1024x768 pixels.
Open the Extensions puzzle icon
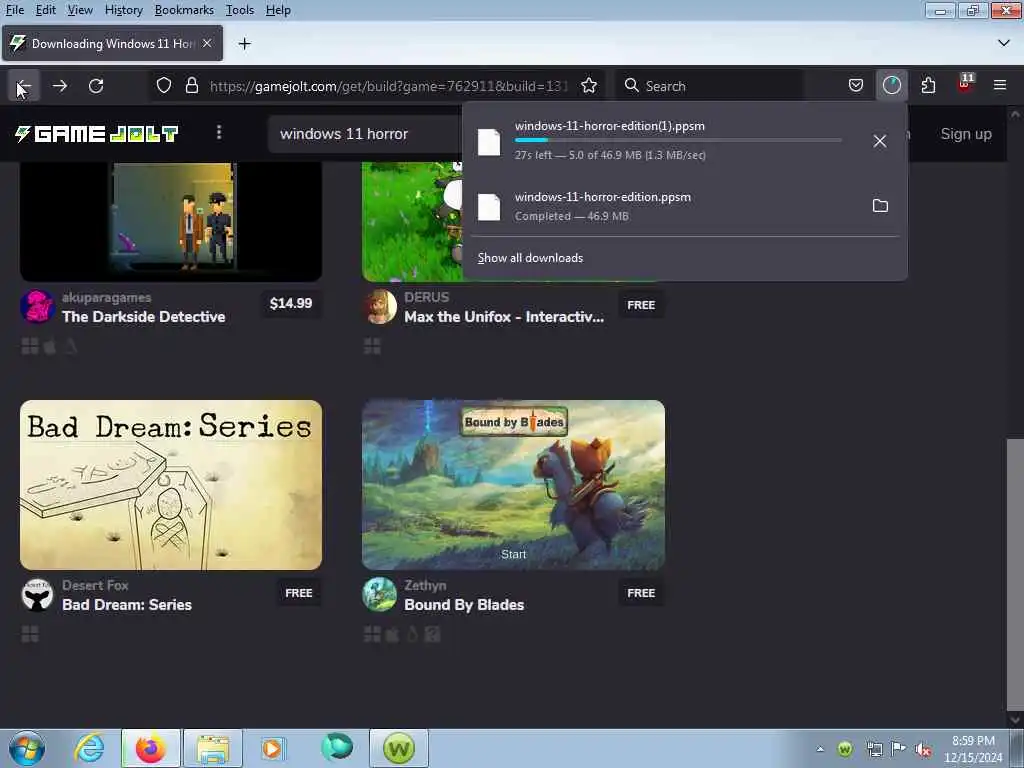(x=928, y=86)
